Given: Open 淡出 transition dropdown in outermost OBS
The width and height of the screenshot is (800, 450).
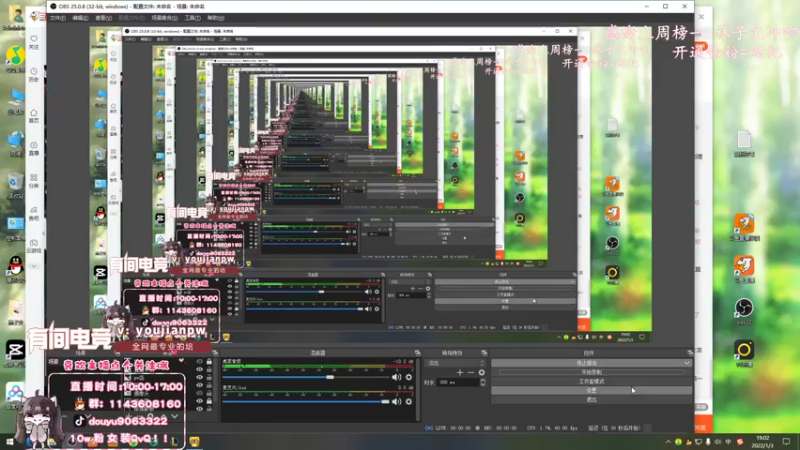Looking at the screenshot, I should click(455, 363).
